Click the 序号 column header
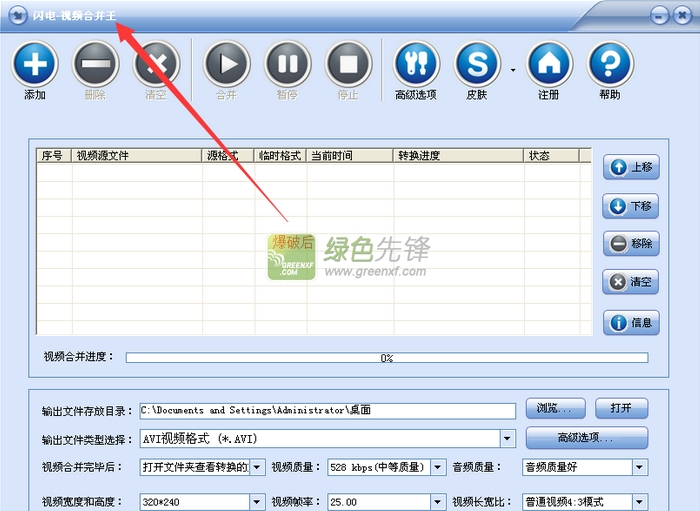The width and height of the screenshot is (700, 511). click(54, 155)
